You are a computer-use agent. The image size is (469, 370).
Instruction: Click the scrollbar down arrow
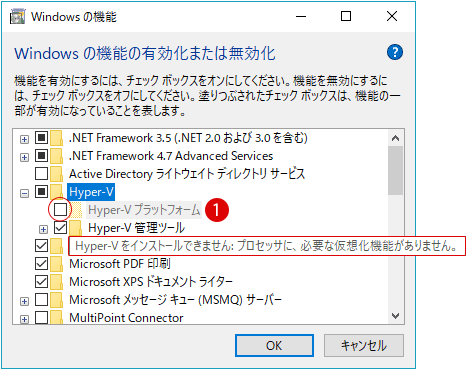click(396, 315)
